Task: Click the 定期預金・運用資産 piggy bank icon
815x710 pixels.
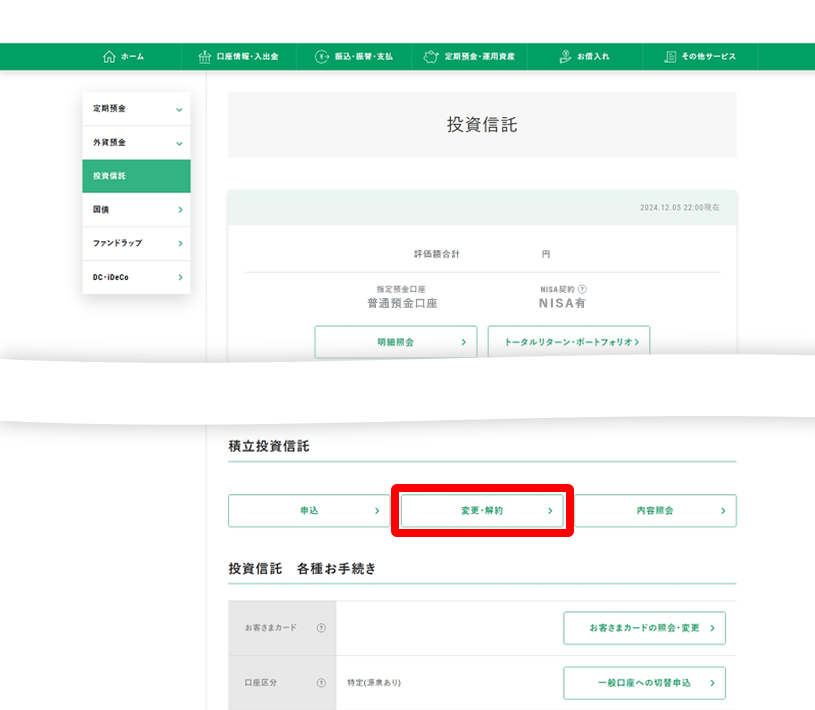Action: coord(432,57)
